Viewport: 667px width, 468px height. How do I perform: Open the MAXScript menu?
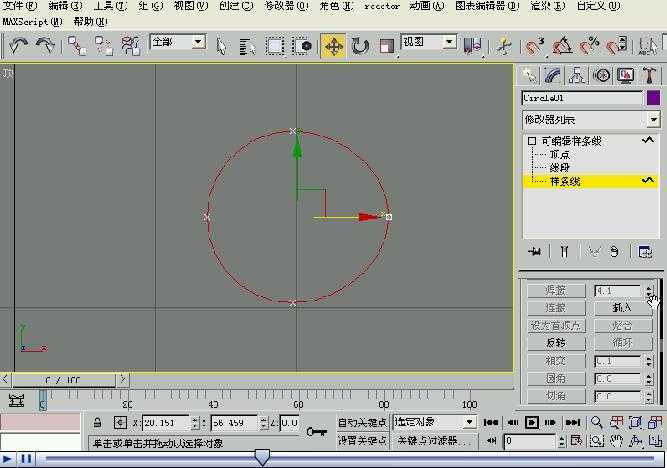tap(32, 21)
